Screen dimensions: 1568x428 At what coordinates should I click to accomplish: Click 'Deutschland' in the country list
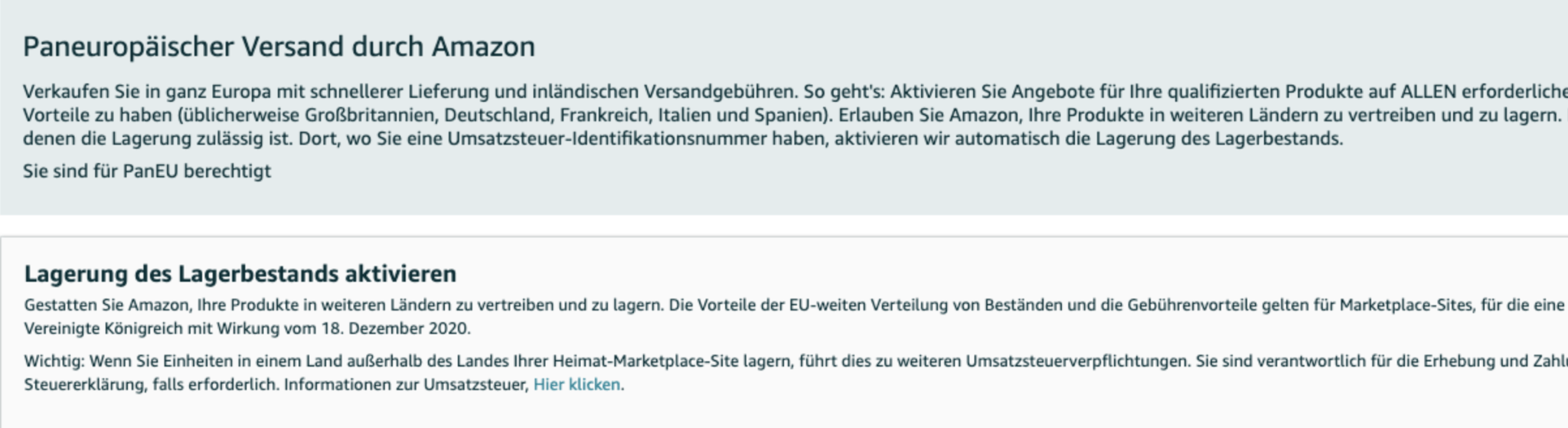point(498,116)
